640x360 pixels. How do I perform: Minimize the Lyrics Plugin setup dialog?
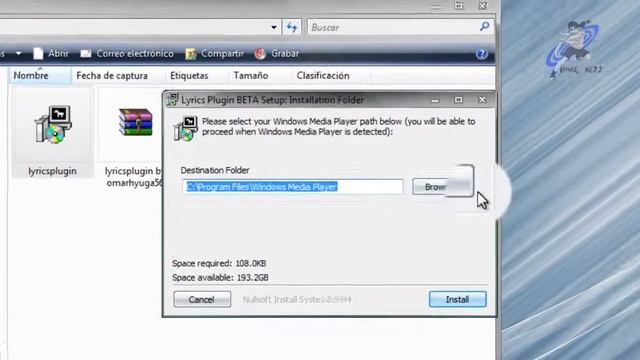435,100
